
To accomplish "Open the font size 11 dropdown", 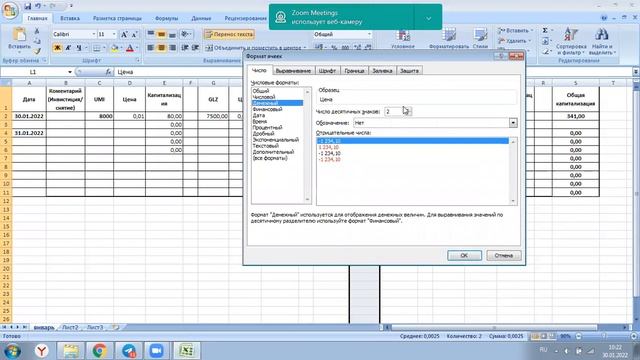I will tap(114, 34).
